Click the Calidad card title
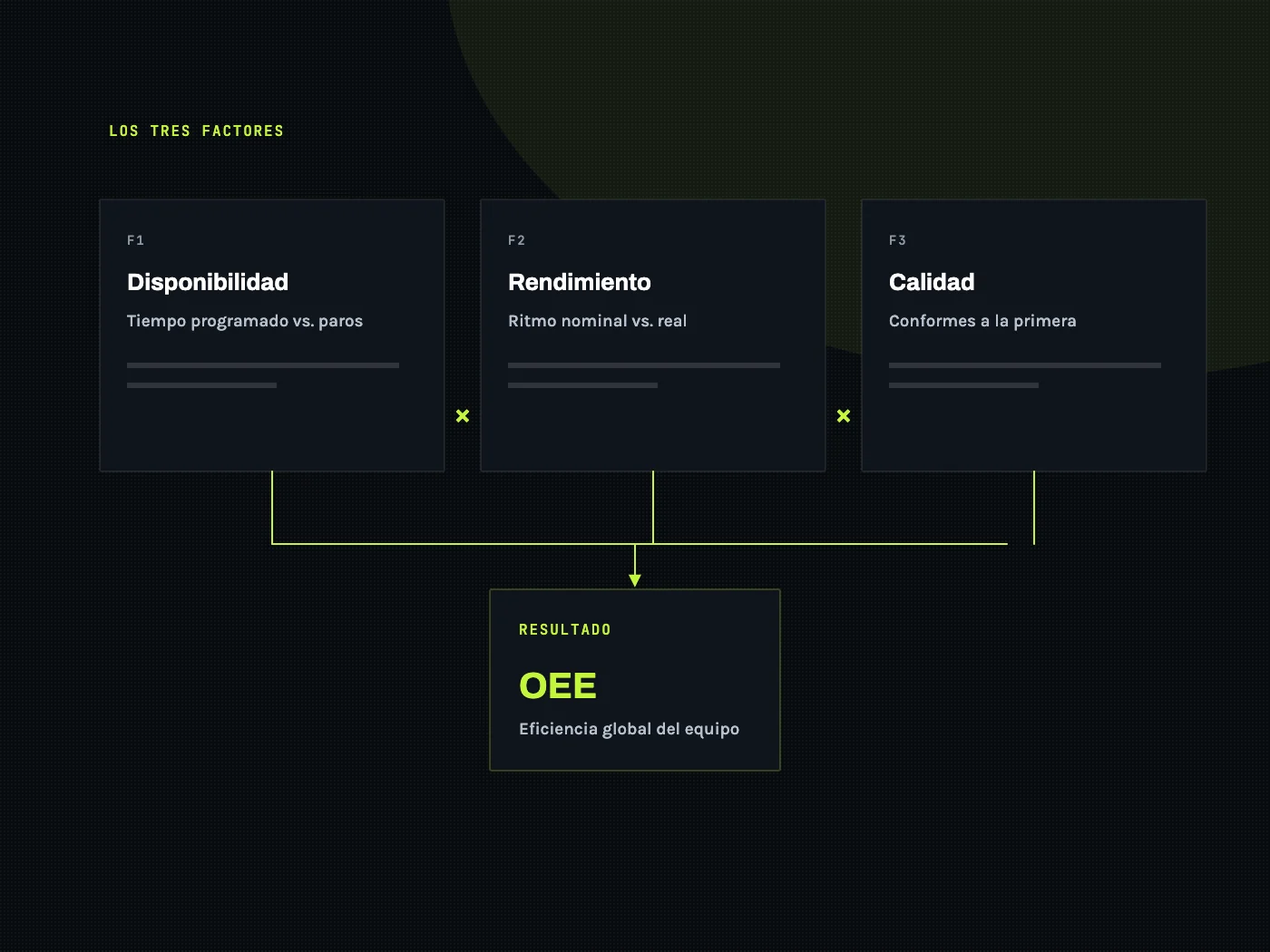The width and height of the screenshot is (1270, 952). [932, 282]
